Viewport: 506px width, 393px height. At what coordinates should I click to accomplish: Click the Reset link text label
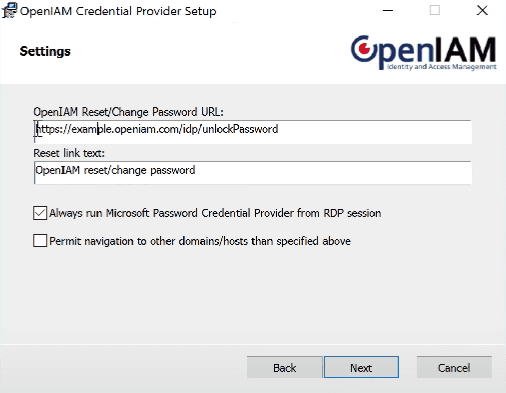(x=69, y=153)
